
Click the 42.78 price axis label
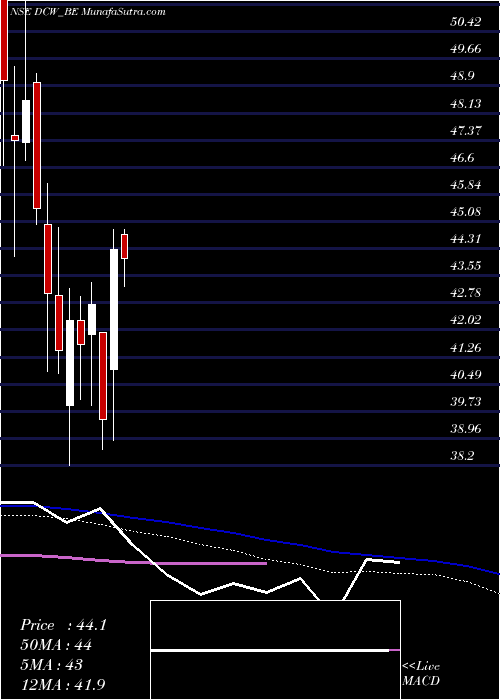coord(466,293)
